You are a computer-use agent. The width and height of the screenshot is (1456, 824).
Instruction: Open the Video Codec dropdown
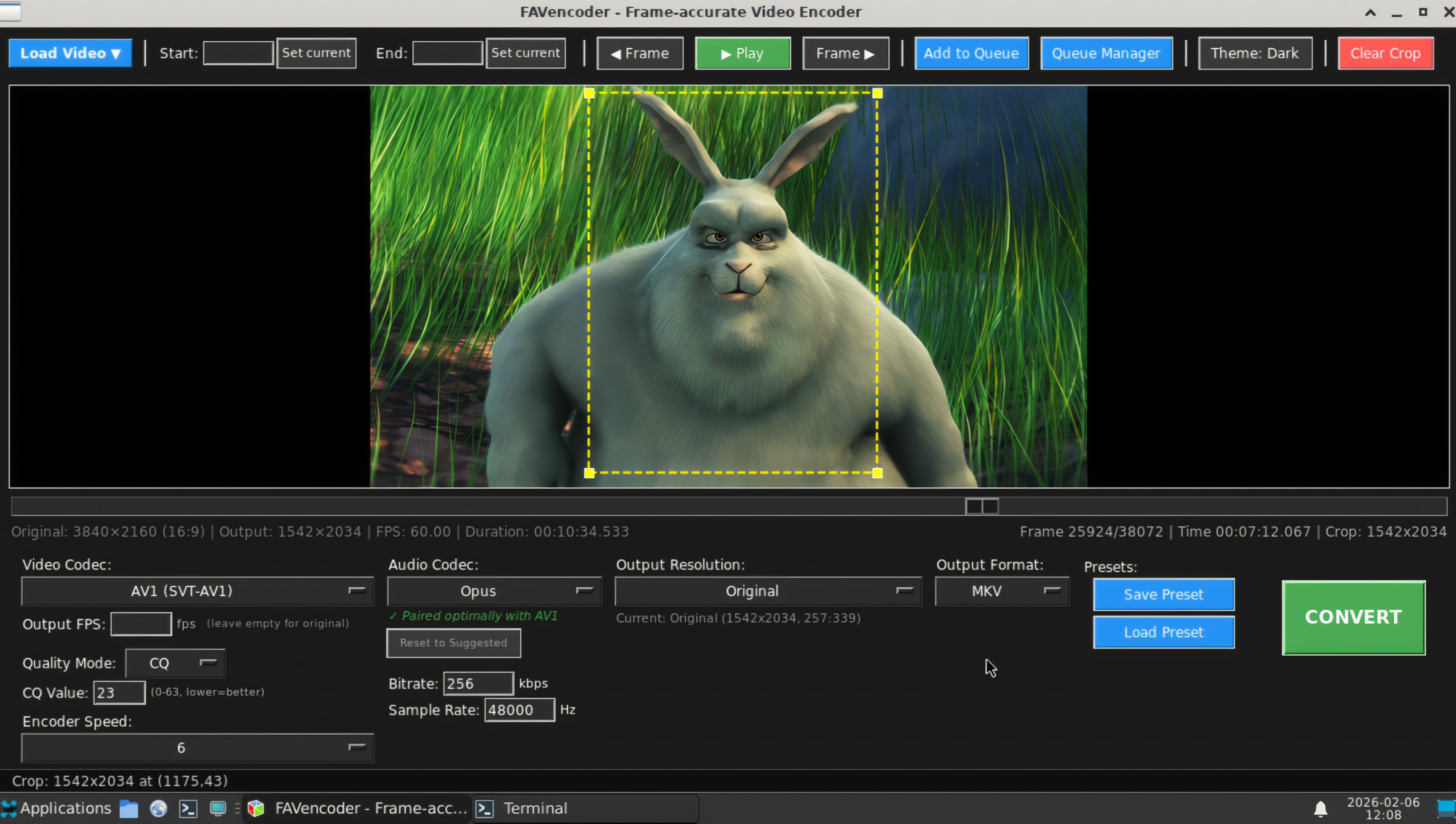tap(198, 591)
